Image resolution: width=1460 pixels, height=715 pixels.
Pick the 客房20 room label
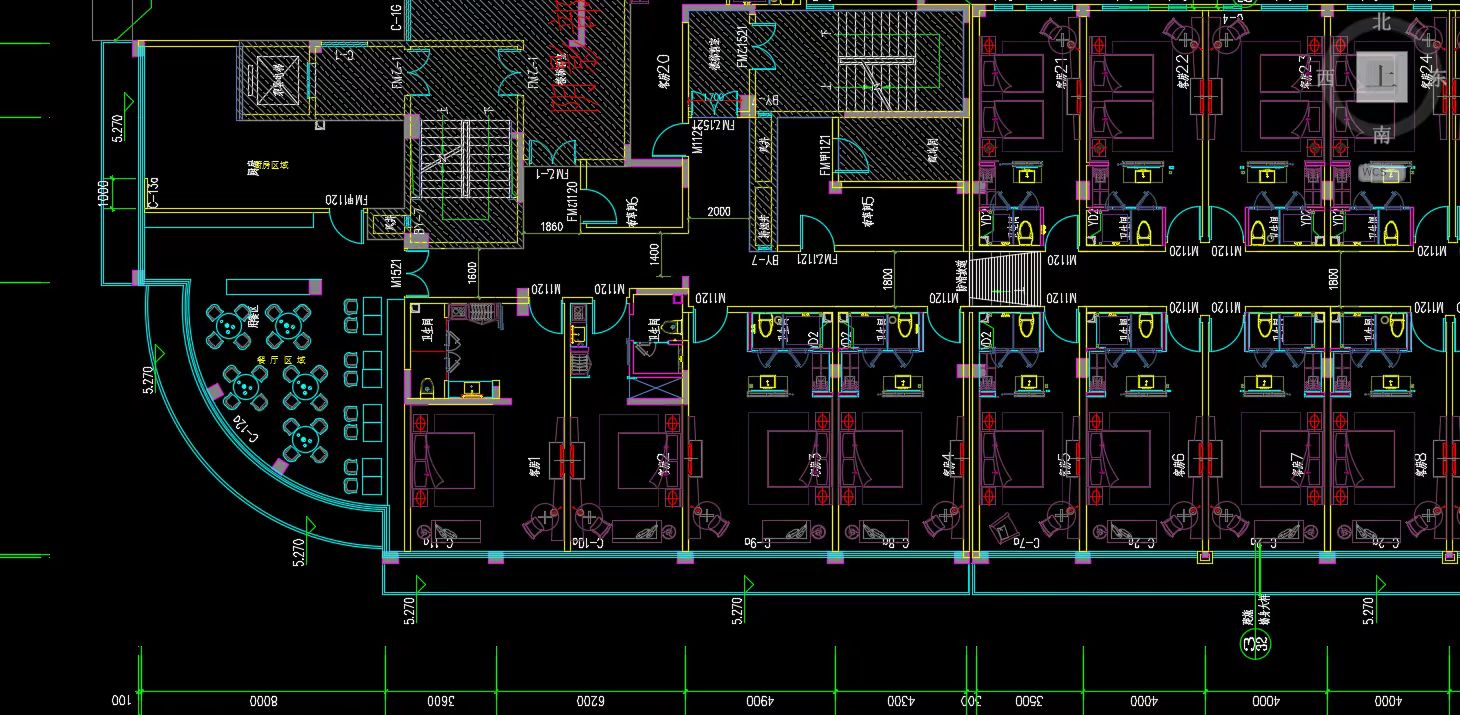(x=662, y=73)
